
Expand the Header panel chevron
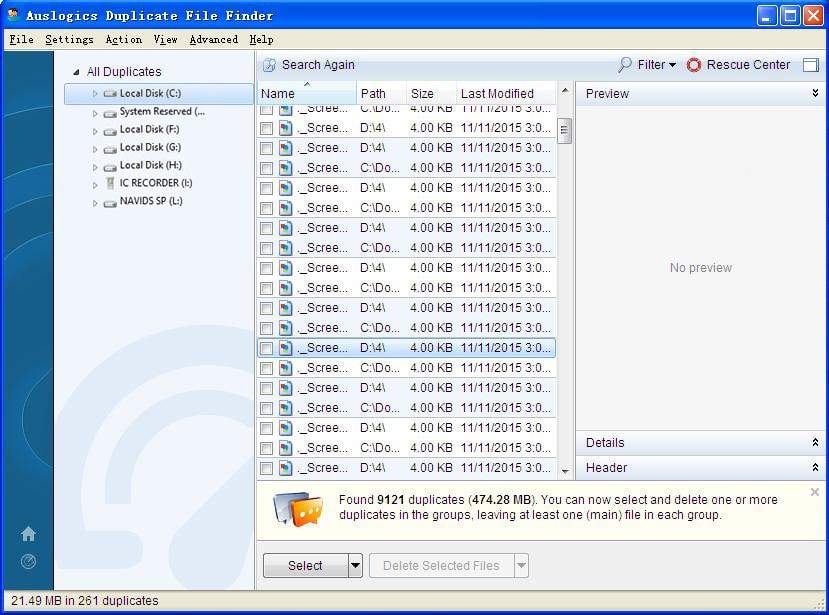[x=815, y=467]
